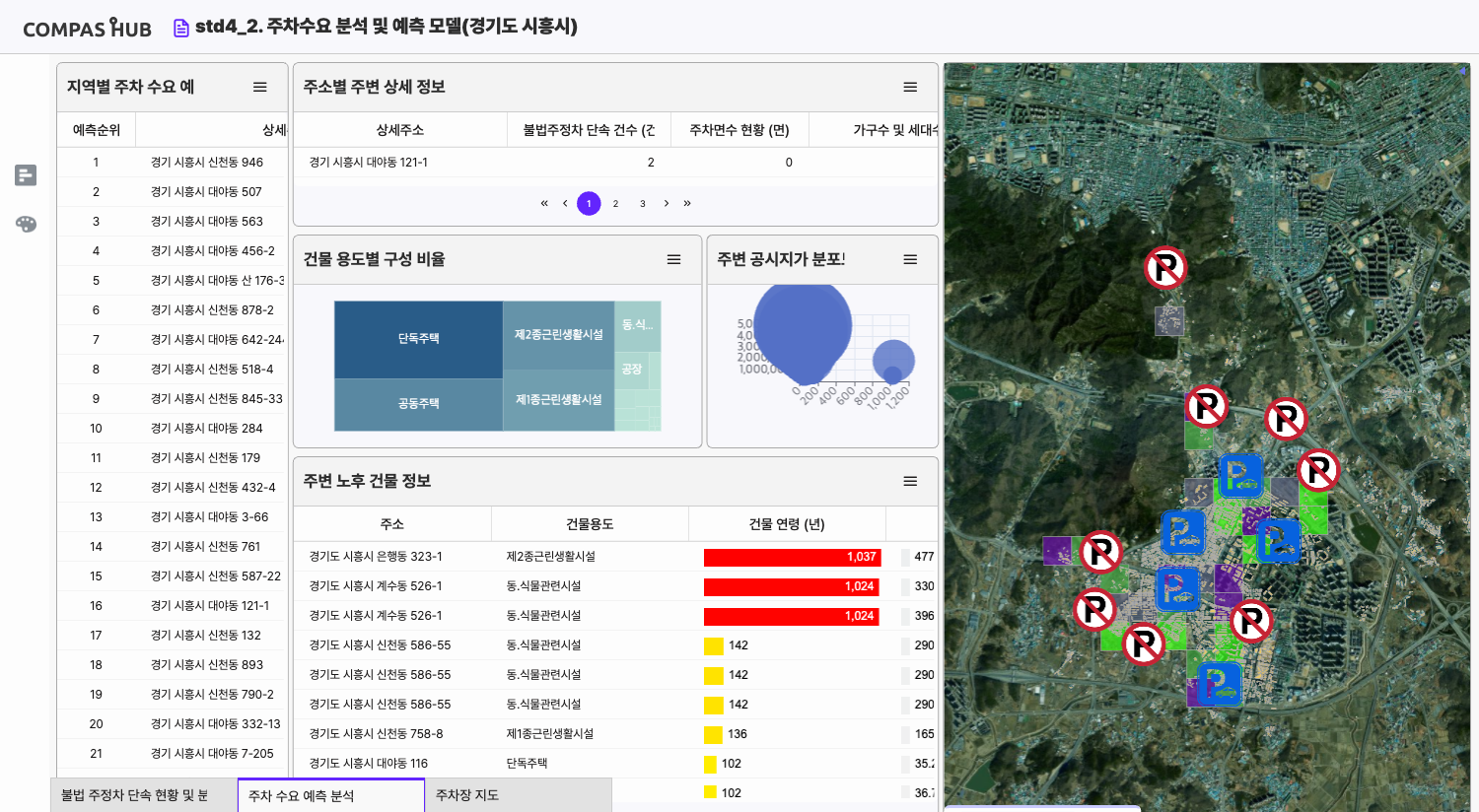The width and height of the screenshot is (1479, 812).
Task: Sort by the 주차면수 현황 (면) column header
Action: (x=739, y=129)
